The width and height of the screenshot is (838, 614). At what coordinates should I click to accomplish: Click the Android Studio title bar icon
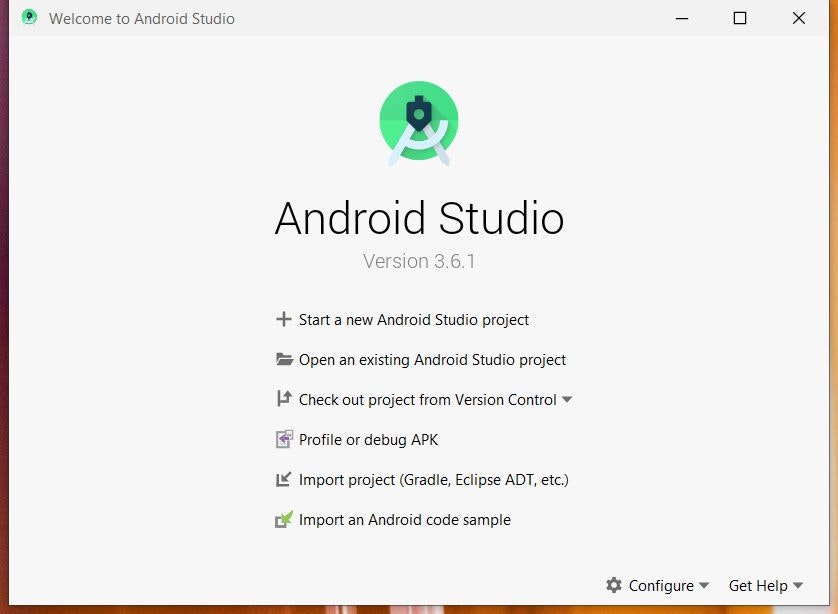29,18
